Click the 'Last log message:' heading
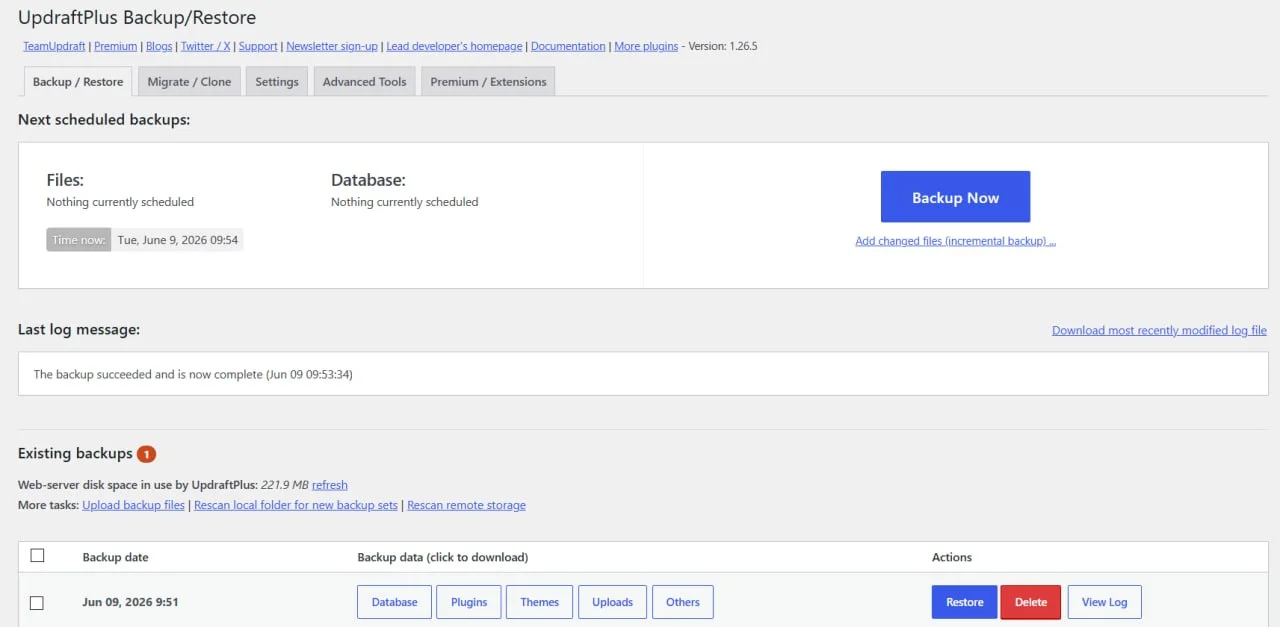The width and height of the screenshot is (1280, 627). [79, 329]
